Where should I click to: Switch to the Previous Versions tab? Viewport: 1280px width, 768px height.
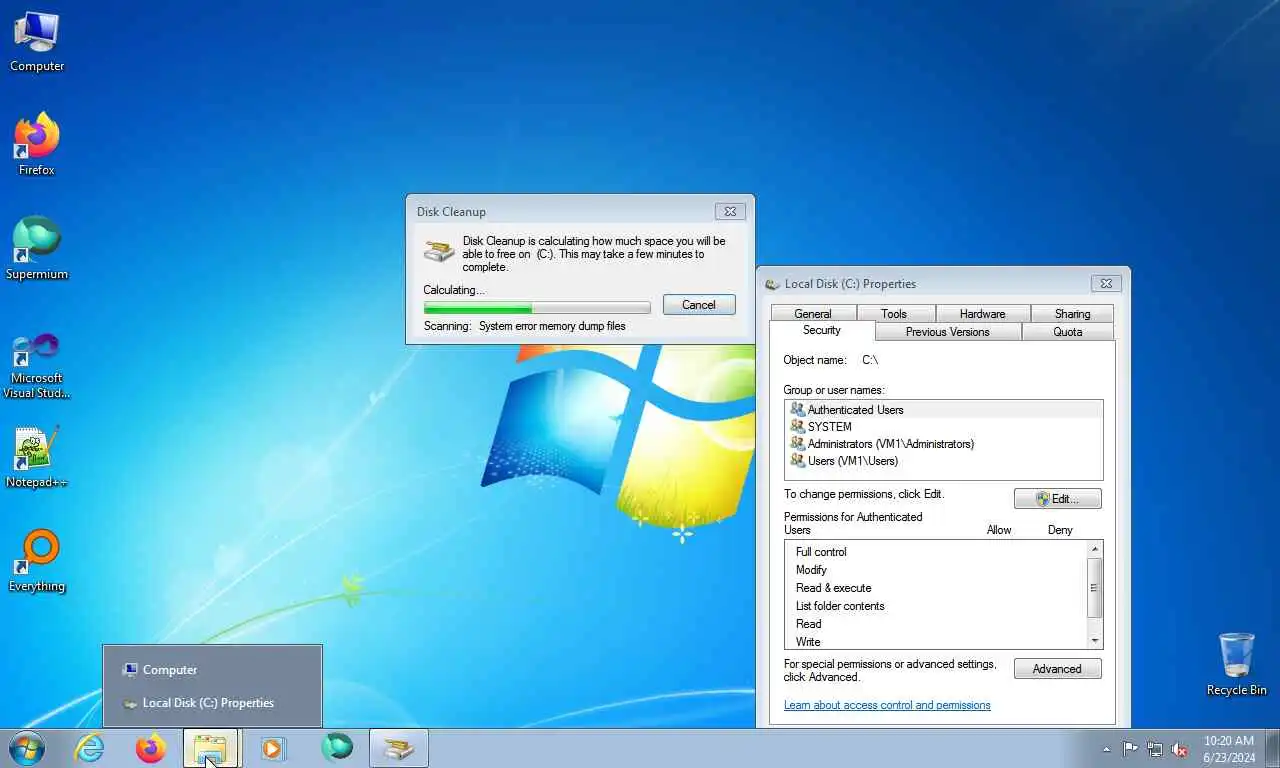[x=948, y=332]
